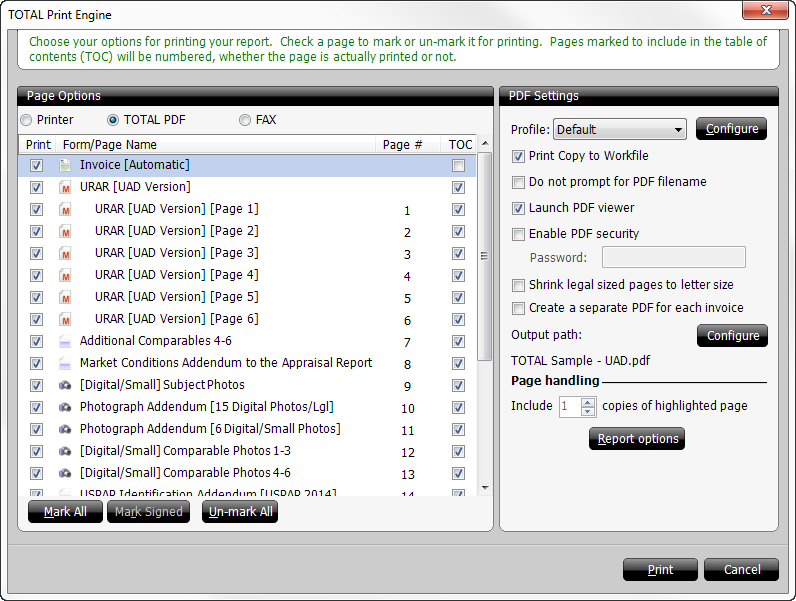Uncheck Launch PDF viewer
This screenshot has height=601, width=796.
518,208
